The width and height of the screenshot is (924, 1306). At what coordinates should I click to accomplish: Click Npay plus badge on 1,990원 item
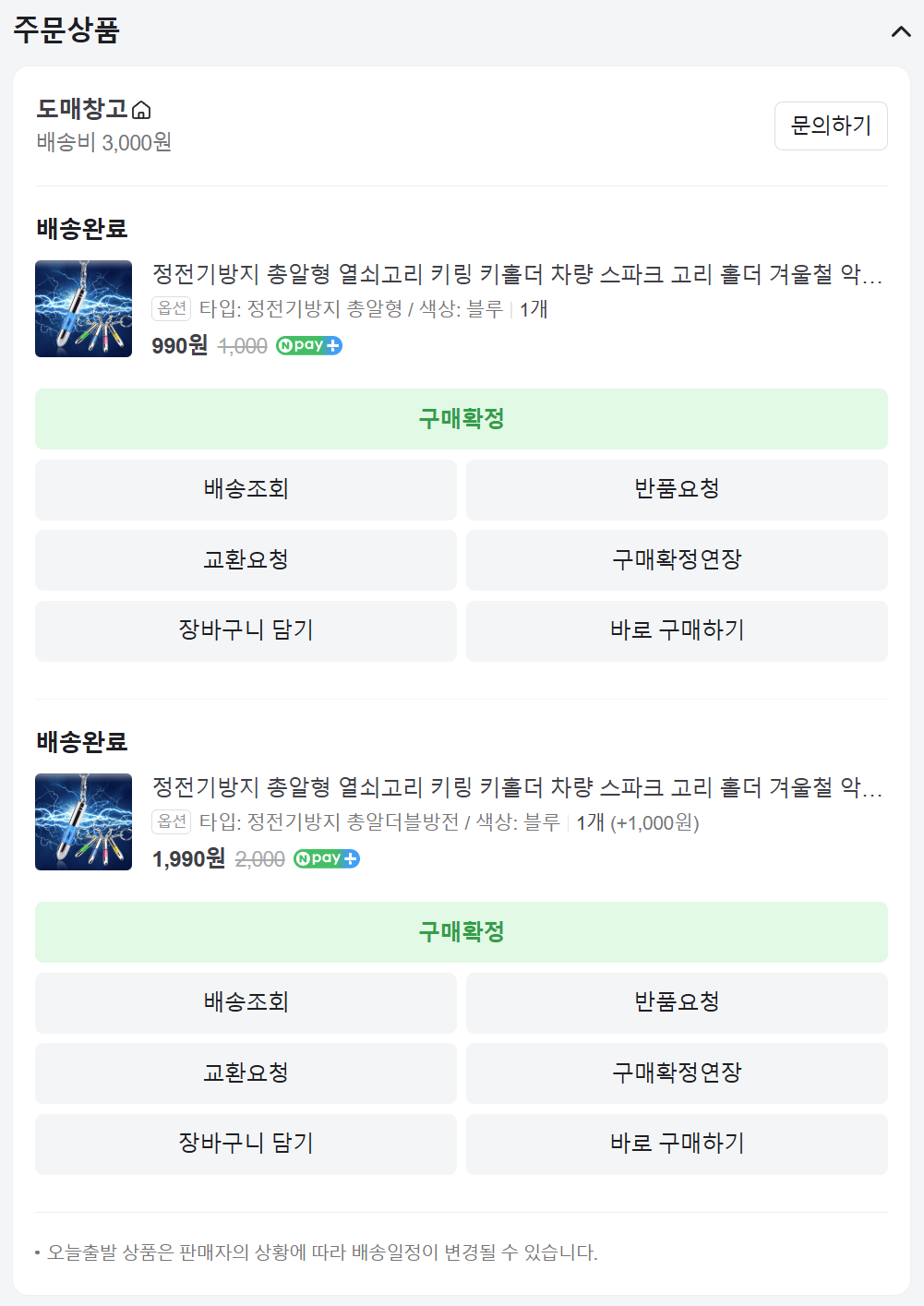pyautogui.click(x=327, y=859)
